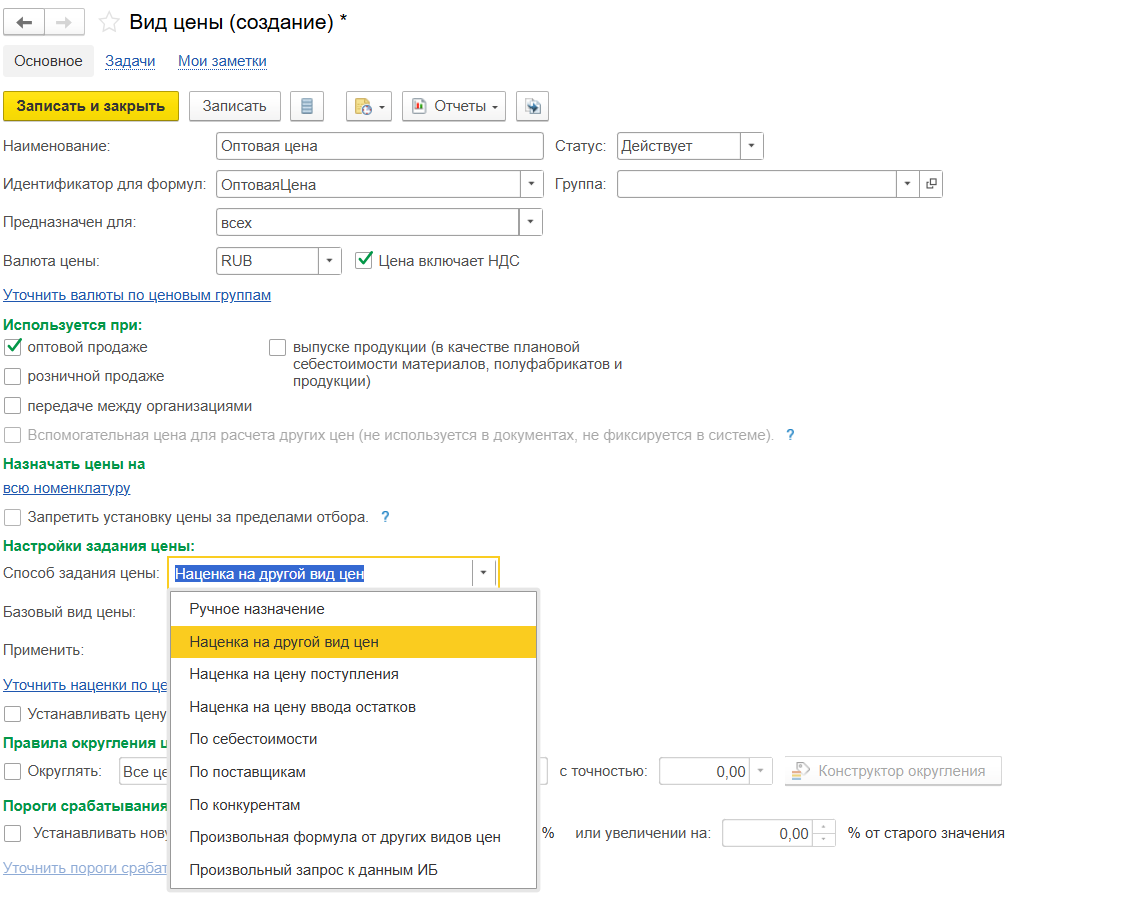This screenshot has height=902, width=1136.
Task: Click open button icon next to Группа field
Action: pos(931,184)
